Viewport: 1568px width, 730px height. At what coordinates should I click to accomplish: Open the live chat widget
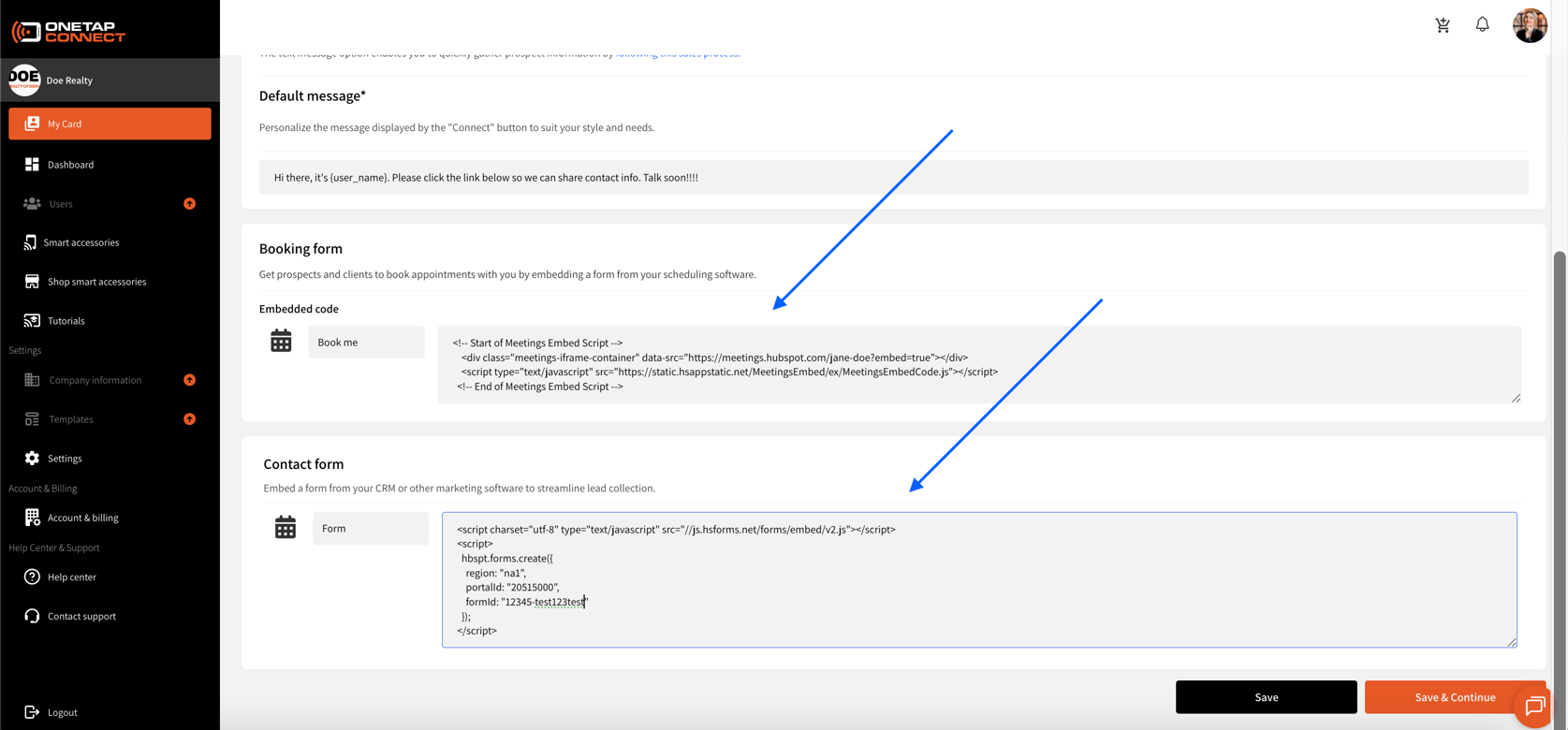1533,707
